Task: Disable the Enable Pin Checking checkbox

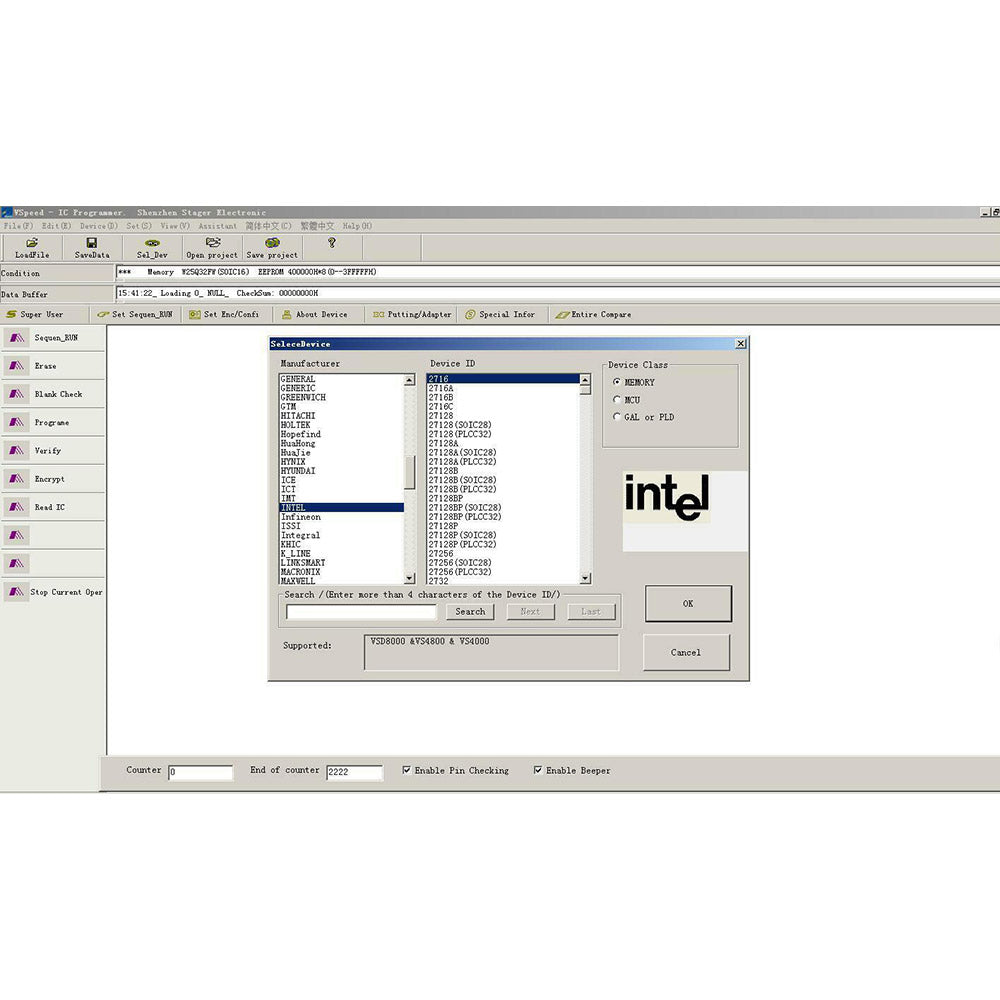Action: [406, 770]
